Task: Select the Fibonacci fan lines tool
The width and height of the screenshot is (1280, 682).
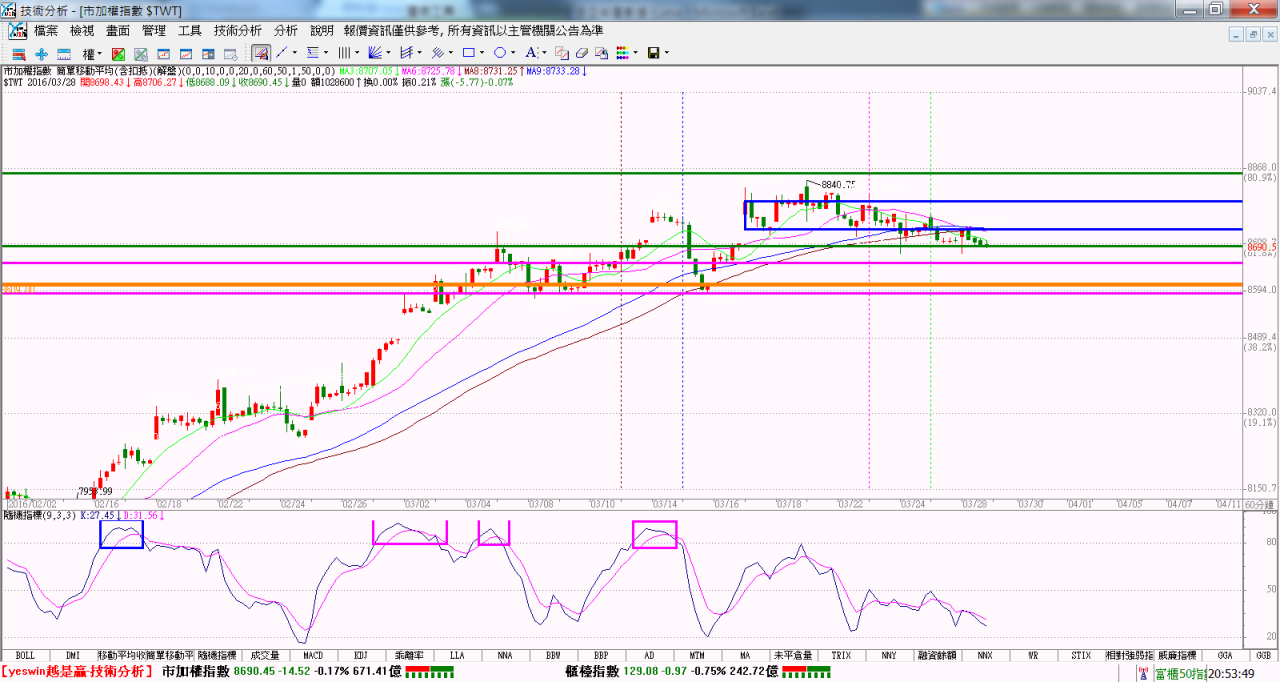Action: pyautogui.click(x=375, y=53)
